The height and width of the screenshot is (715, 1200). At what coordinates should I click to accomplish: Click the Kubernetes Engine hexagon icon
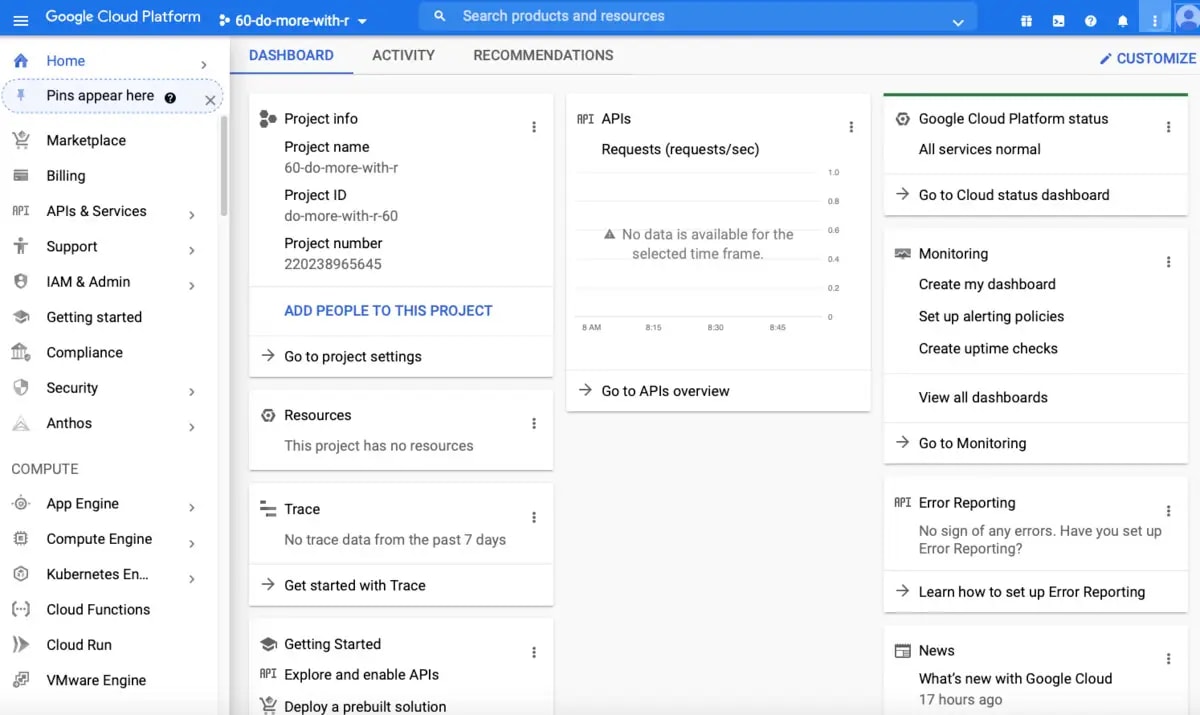(x=21, y=574)
